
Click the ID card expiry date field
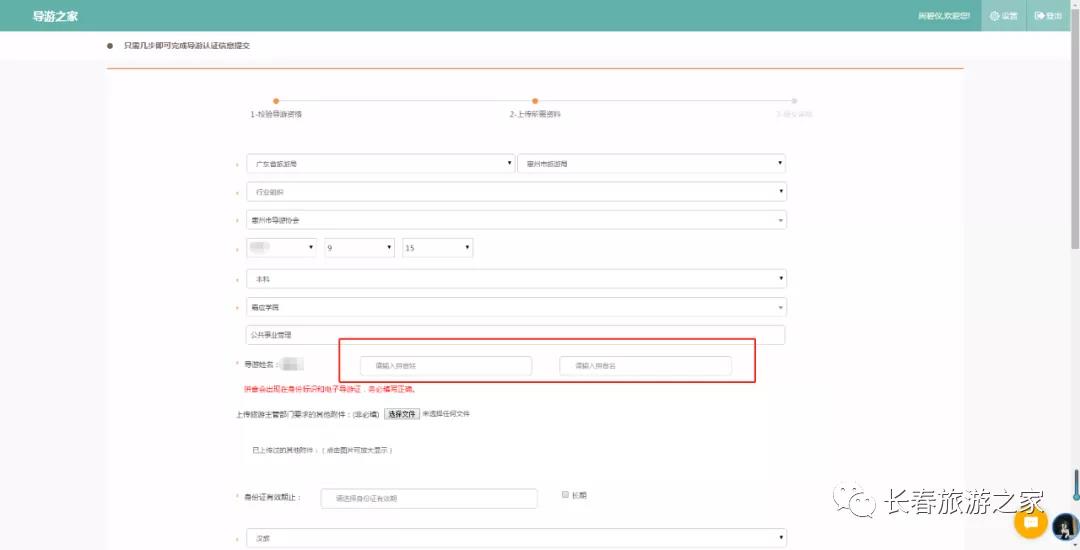[x=429, y=498]
